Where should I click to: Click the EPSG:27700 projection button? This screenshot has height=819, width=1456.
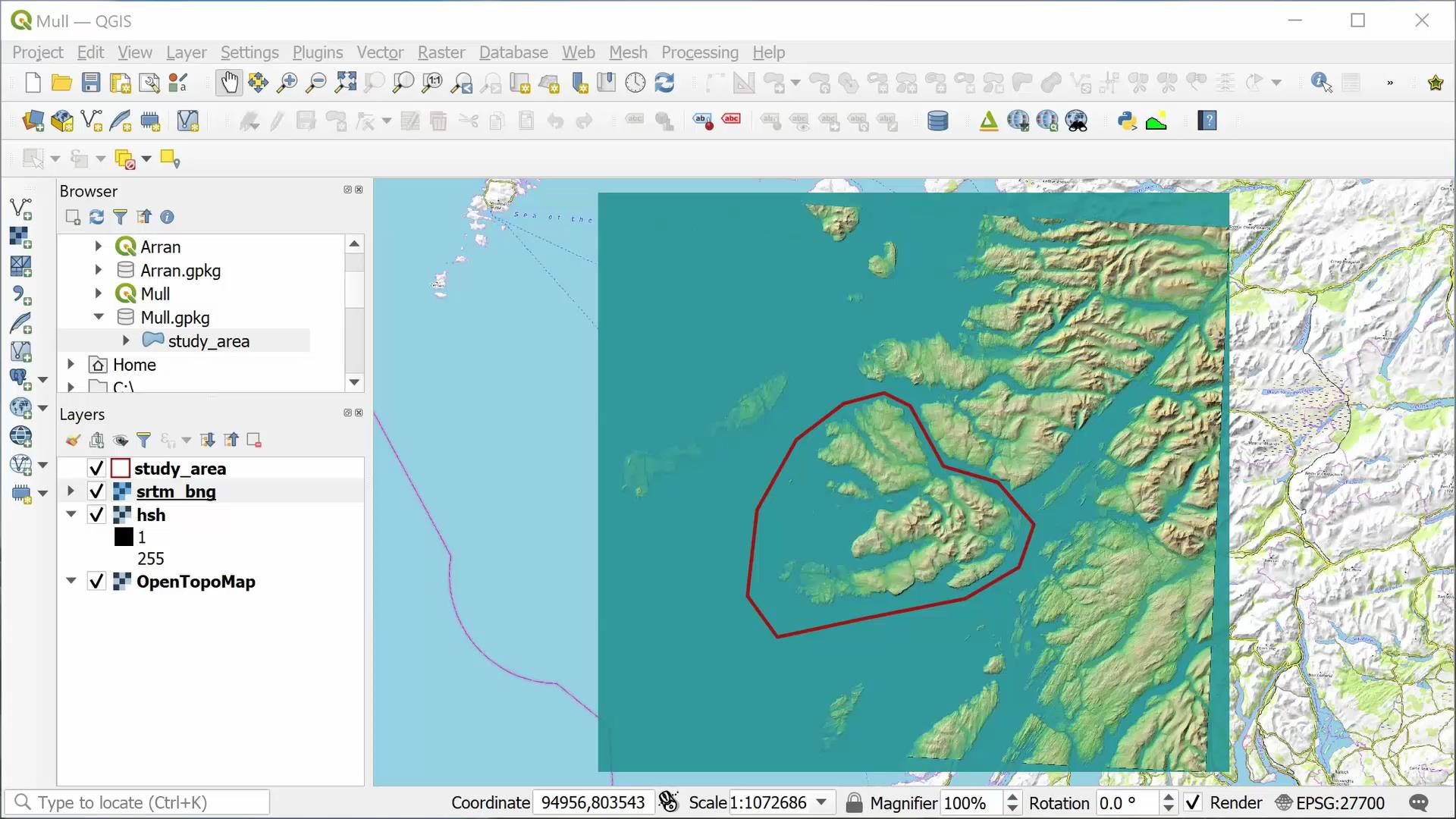click(1332, 802)
